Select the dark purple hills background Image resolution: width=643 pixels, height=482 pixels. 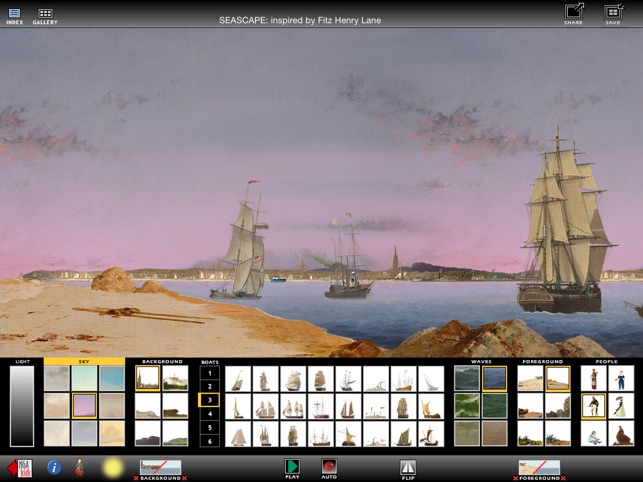pyautogui.click(x=148, y=434)
